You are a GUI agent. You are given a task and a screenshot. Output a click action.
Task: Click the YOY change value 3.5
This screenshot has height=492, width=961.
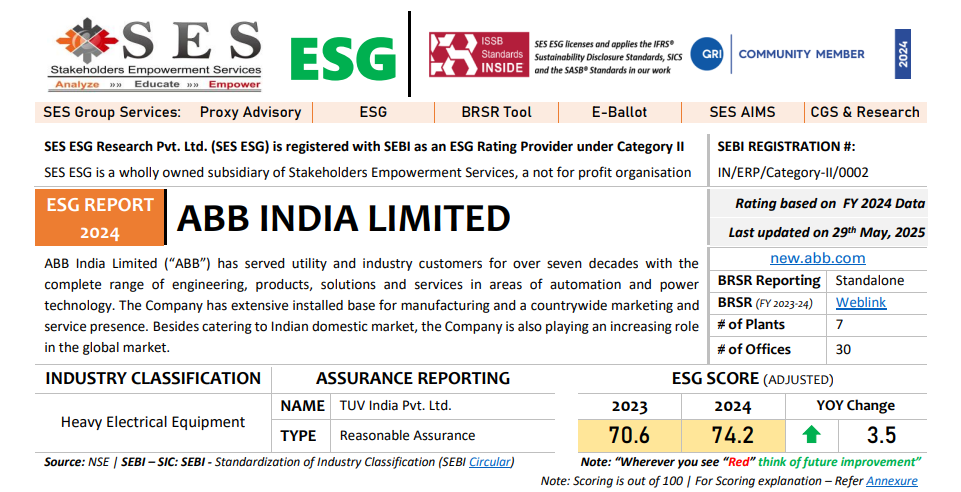pos(881,436)
